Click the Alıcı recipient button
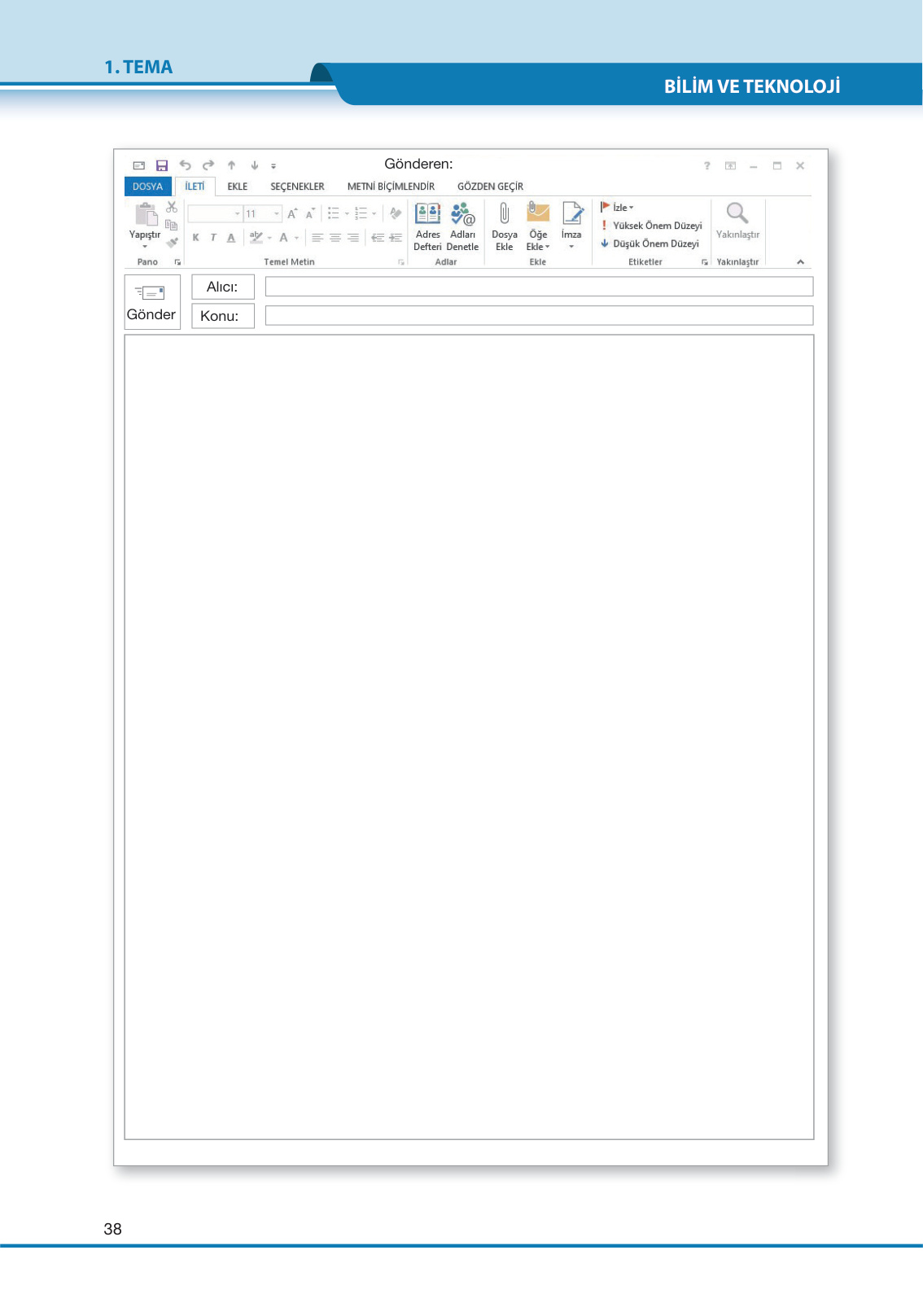Image resolution: width=923 pixels, height=1316 pixels. pyautogui.click(x=222, y=287)
